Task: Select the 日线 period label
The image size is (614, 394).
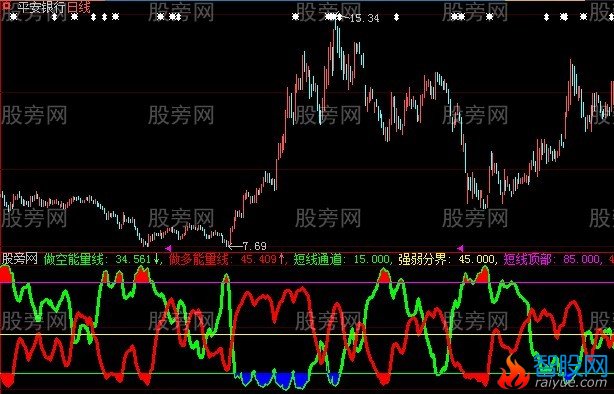Action: pos(79,7)
